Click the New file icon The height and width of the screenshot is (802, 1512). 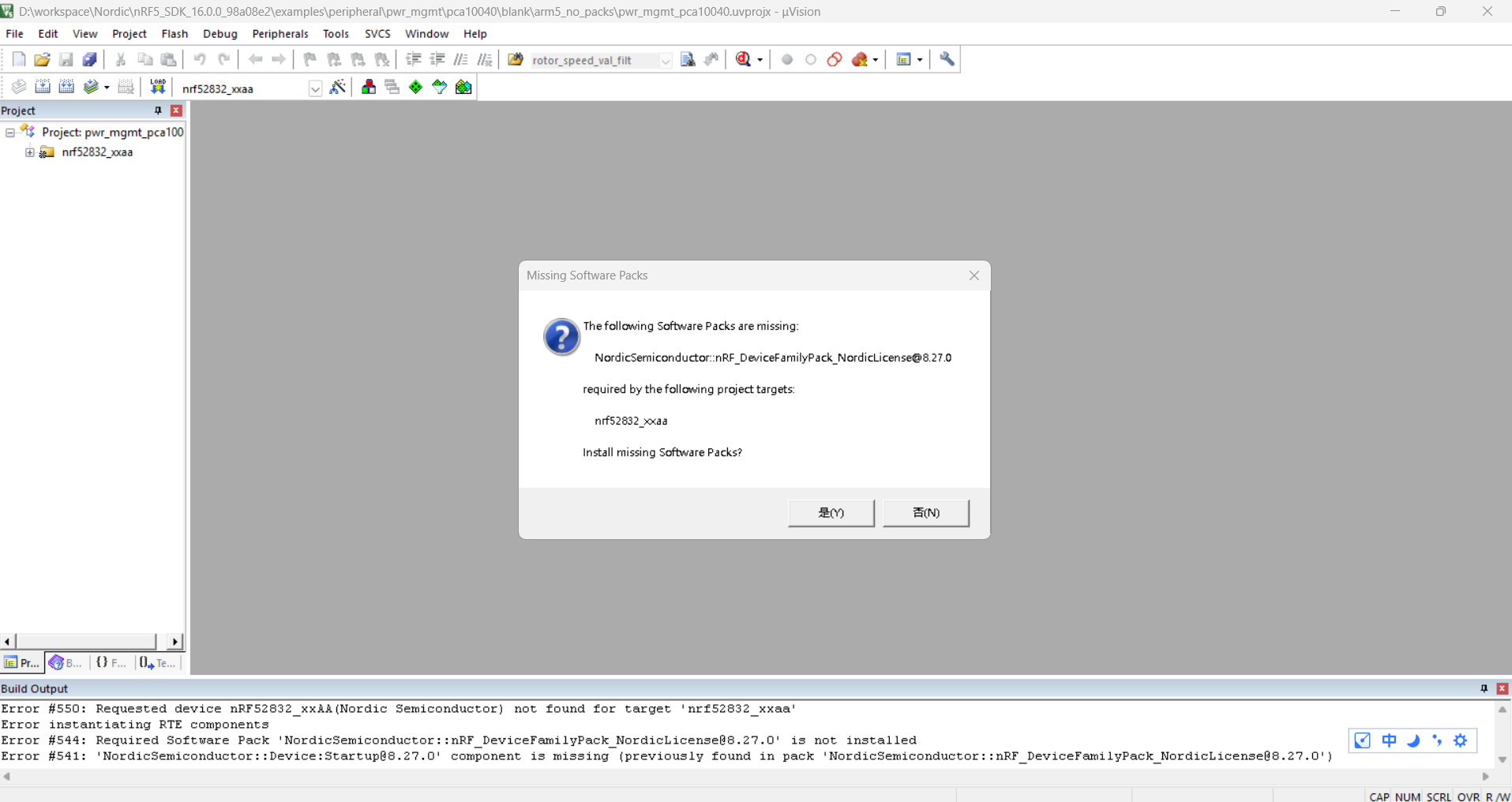(19, 60)
